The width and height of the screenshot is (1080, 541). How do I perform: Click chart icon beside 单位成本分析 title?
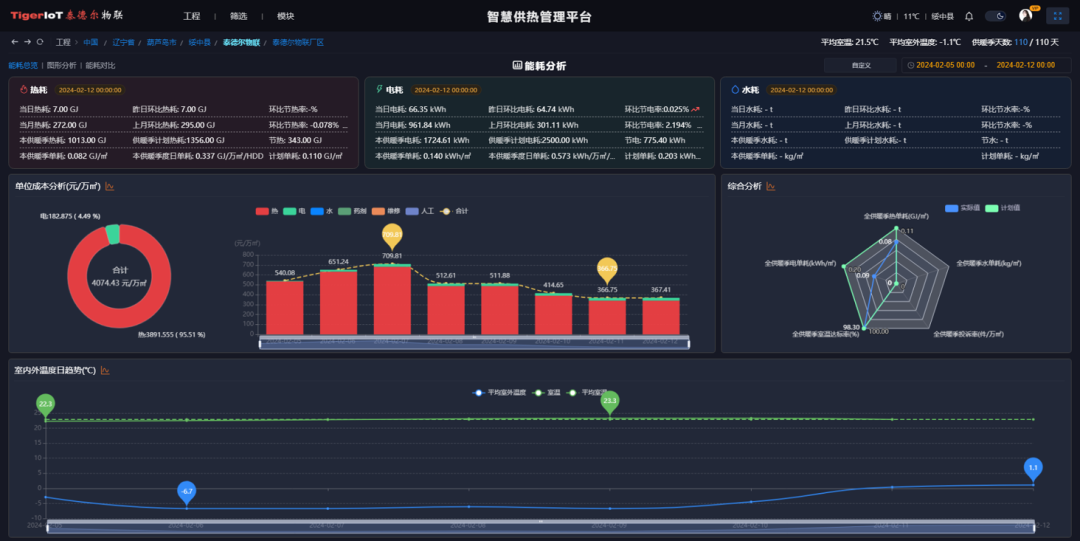pos(110,186)
